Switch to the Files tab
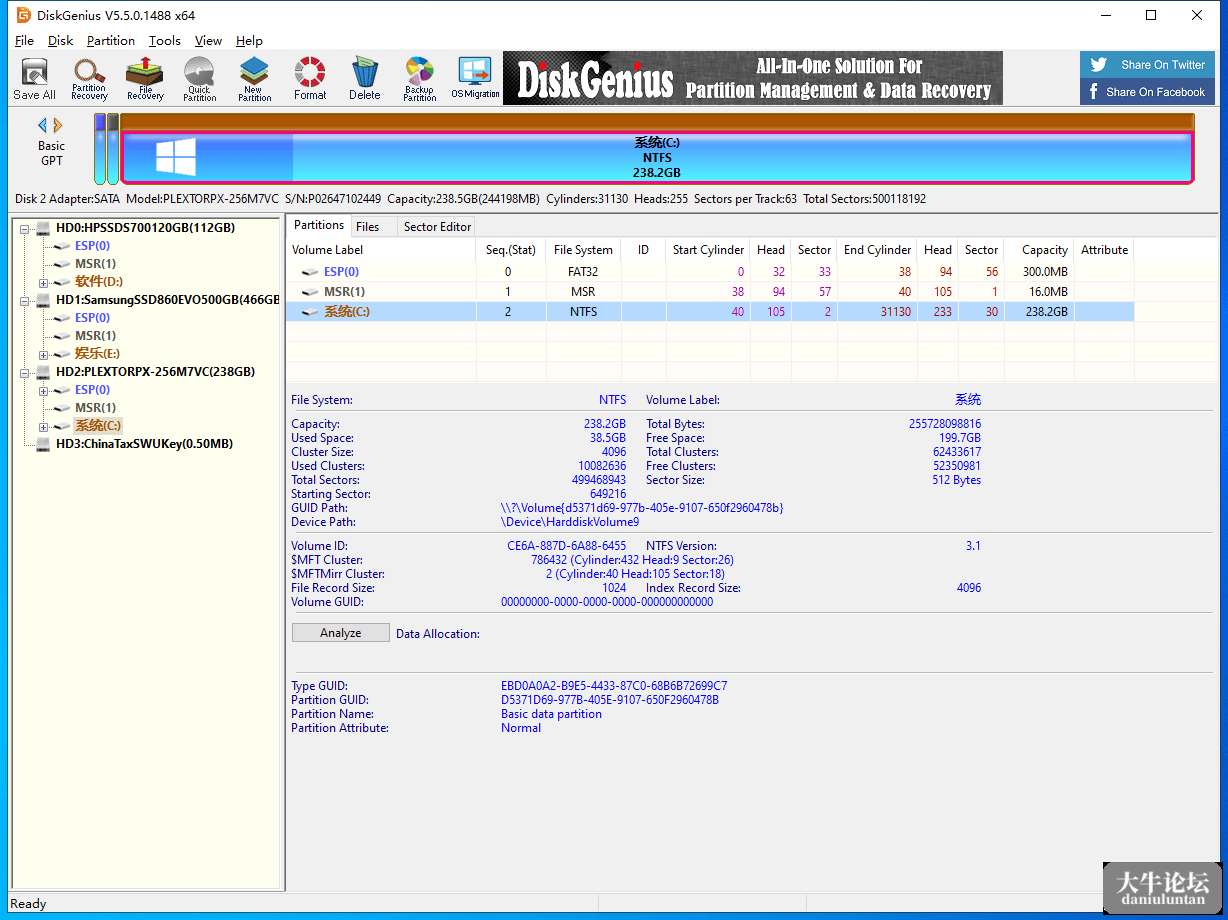Screen dimensions: 1228x920 click(368, 227)
